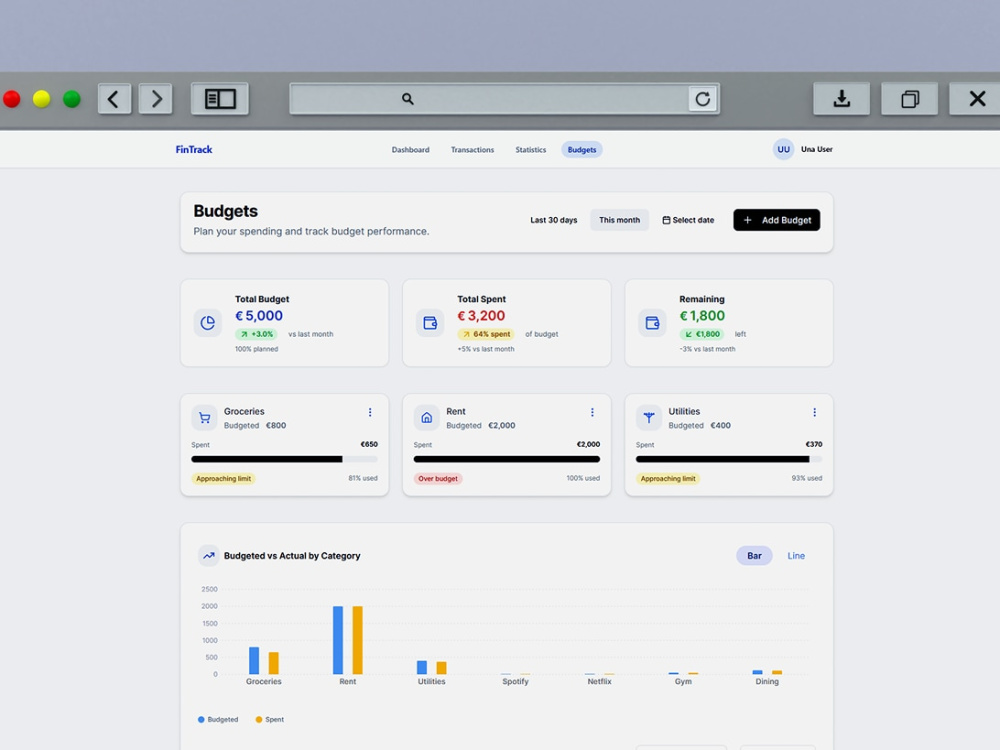Image resolution: width=1000 pixels, height=750 pixels.
Task: Click the UU user avatar
Action: (783, 149)
